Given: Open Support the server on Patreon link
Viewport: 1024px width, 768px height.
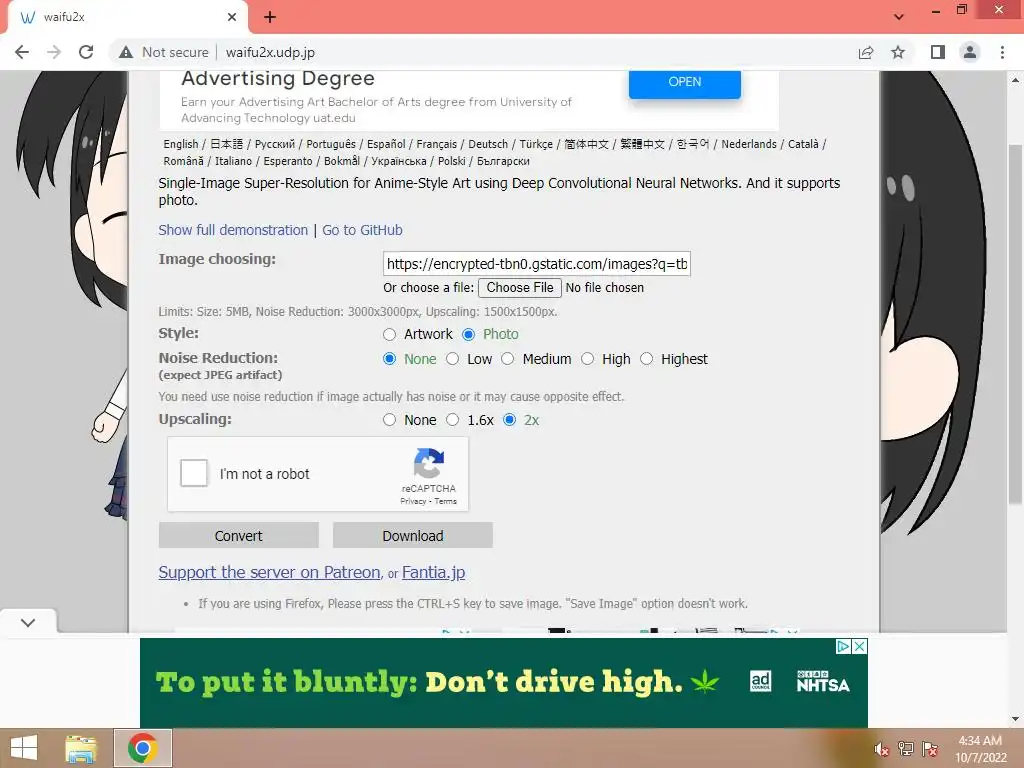Looking at the screenshot, I should pos(270,572).
